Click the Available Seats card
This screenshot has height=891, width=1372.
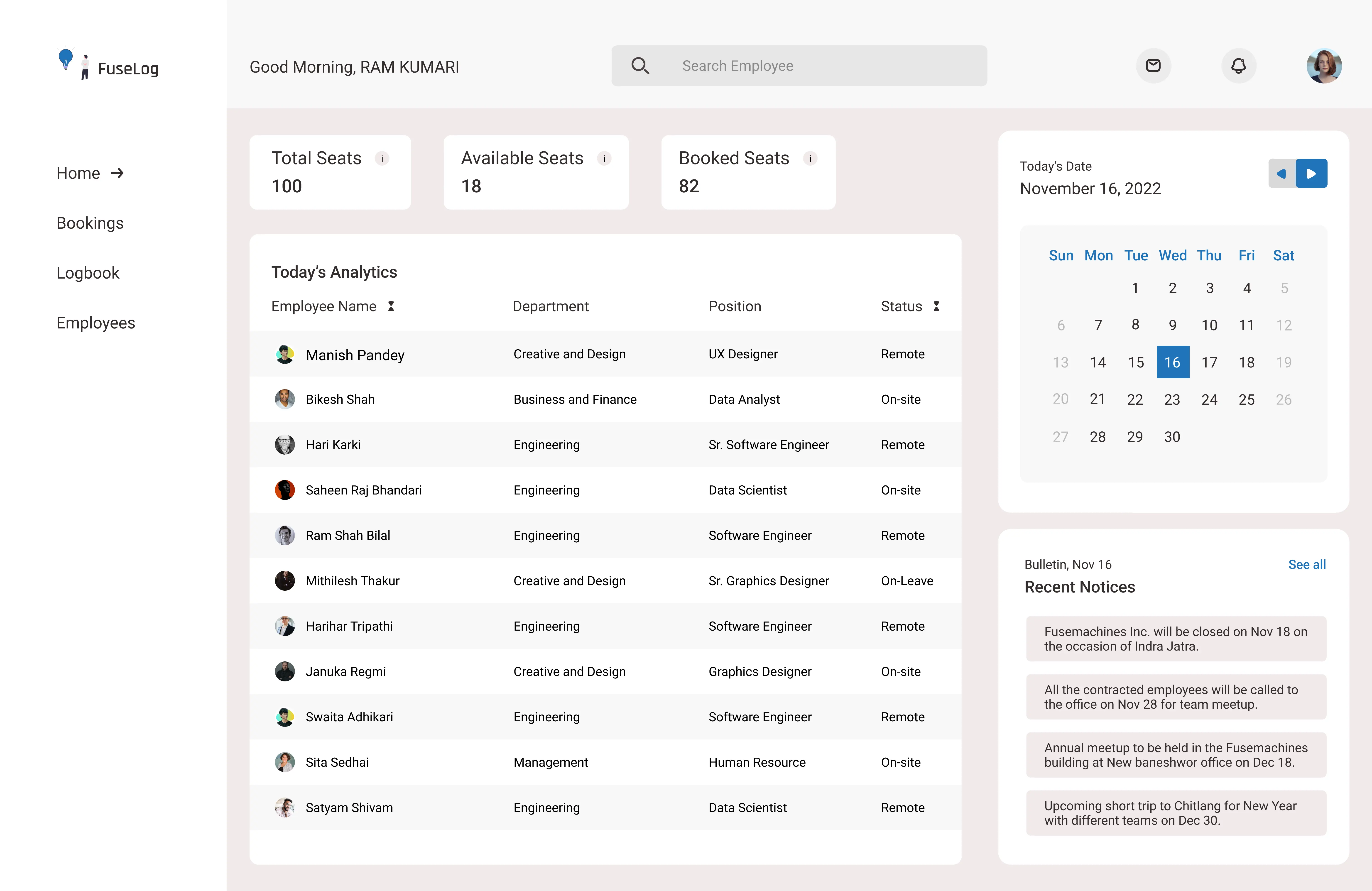coord(536,172)
